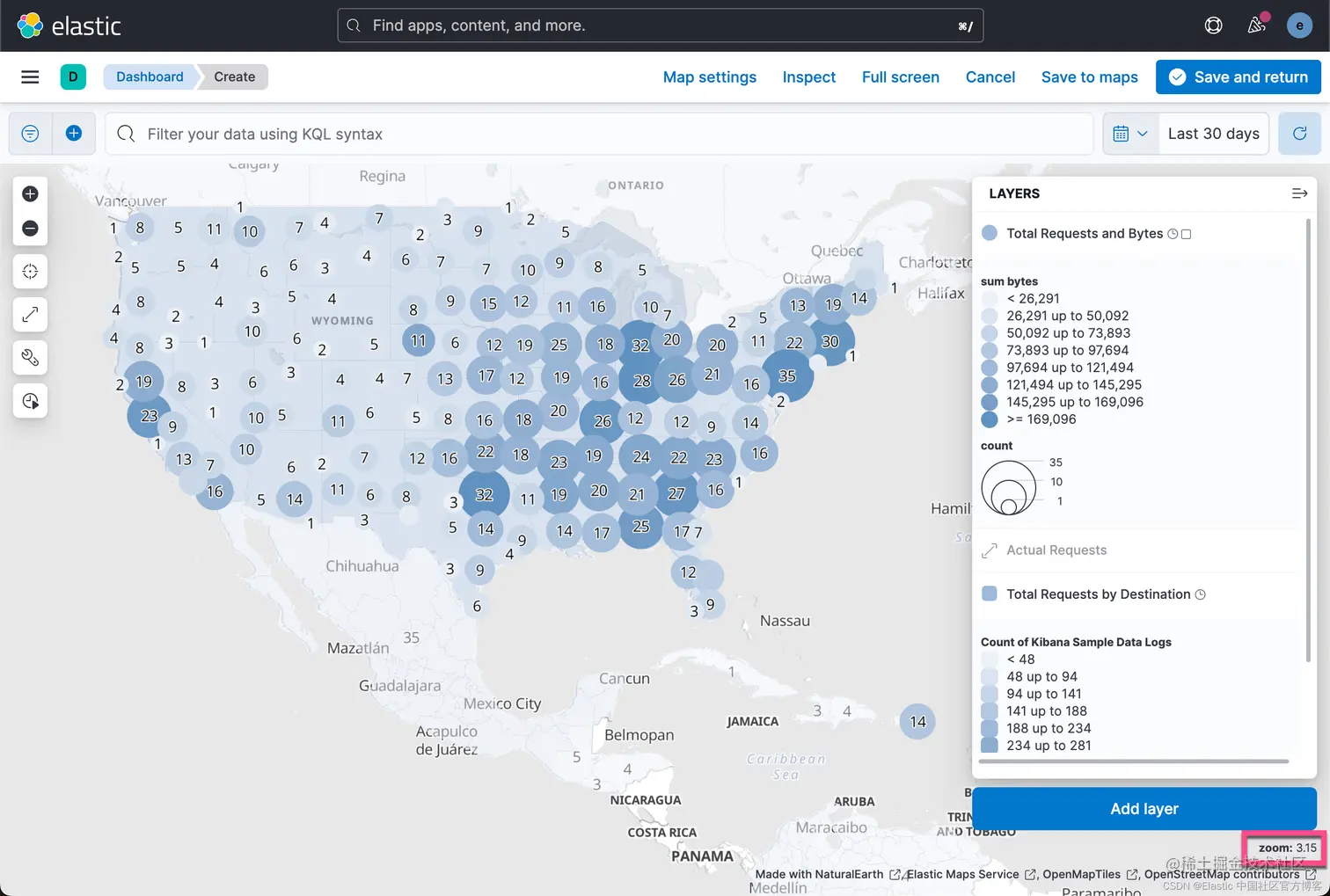
Task: Toggle the hamburger navigation menu
Action: (x=30, y=76)
